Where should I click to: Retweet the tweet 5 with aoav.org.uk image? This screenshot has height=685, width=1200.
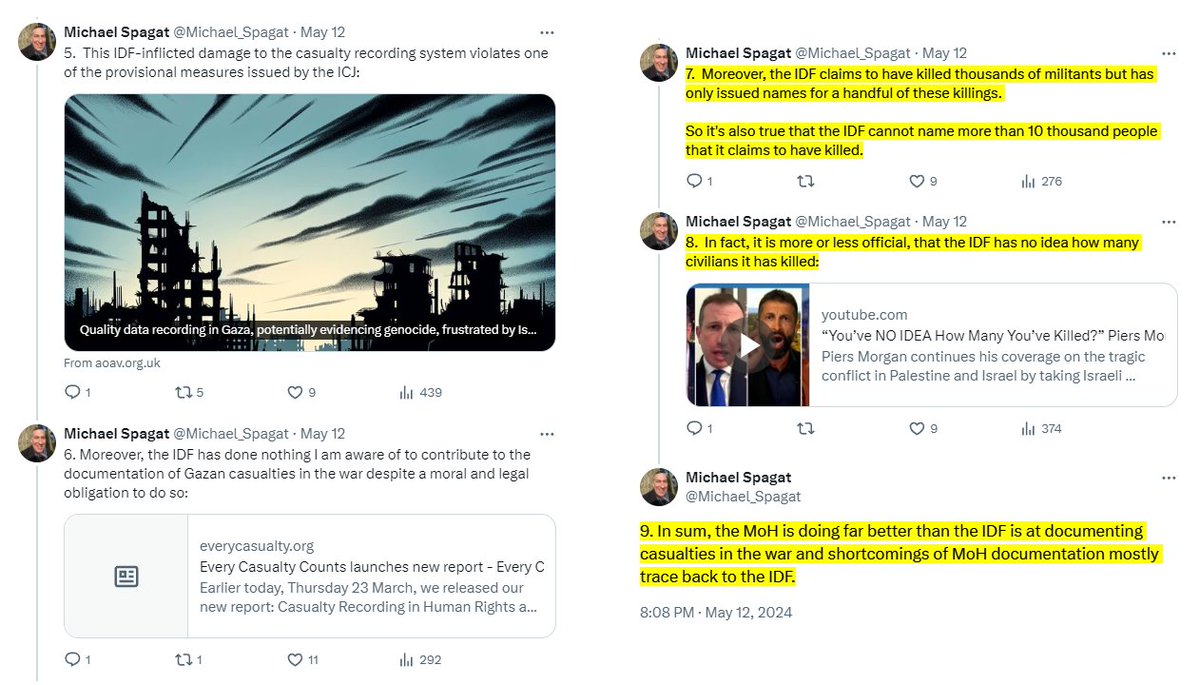coord(182,392)
